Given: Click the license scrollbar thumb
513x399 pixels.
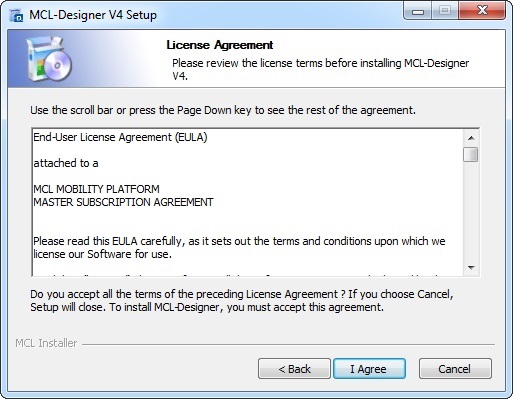Looking at the screenshot, I should [x=471, y=154].
